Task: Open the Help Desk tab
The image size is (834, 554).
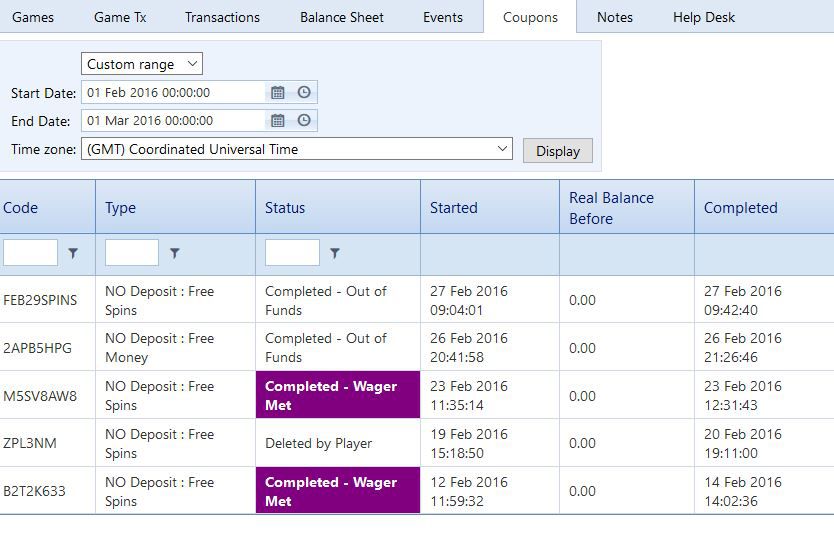Action: (704, 17)
